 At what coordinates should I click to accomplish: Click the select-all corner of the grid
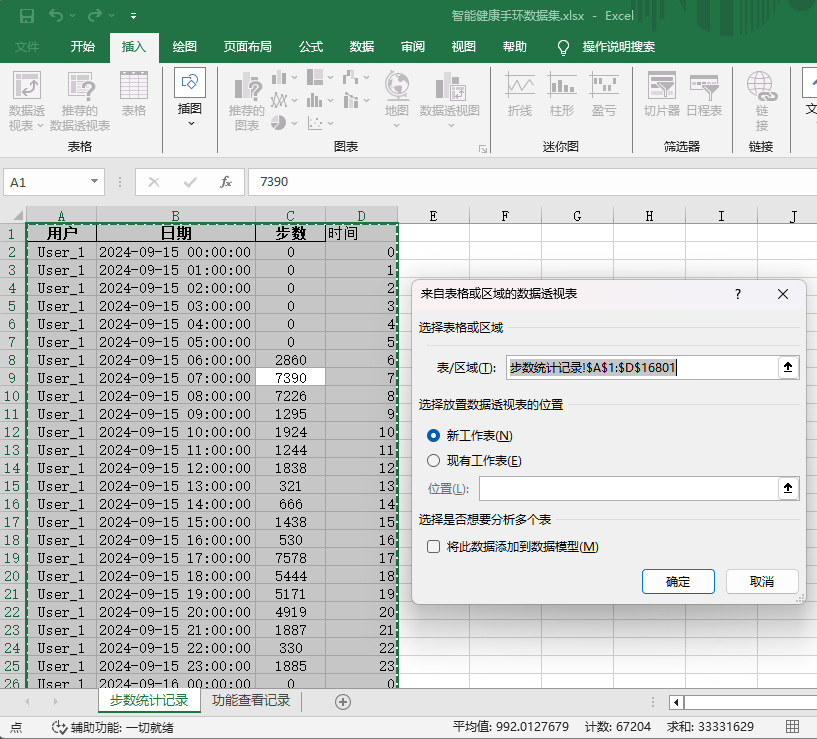click(x=16, y=215)
